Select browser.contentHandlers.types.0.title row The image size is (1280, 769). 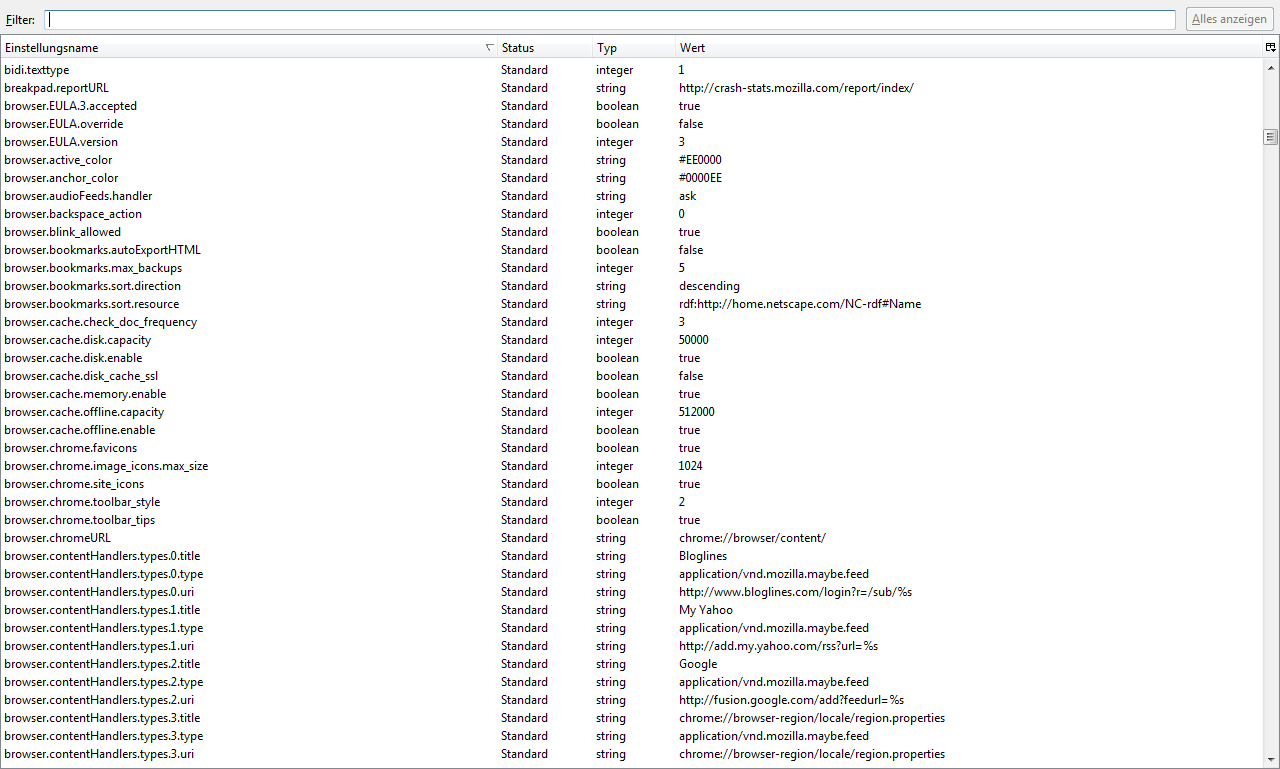click(x=632, y=556)
